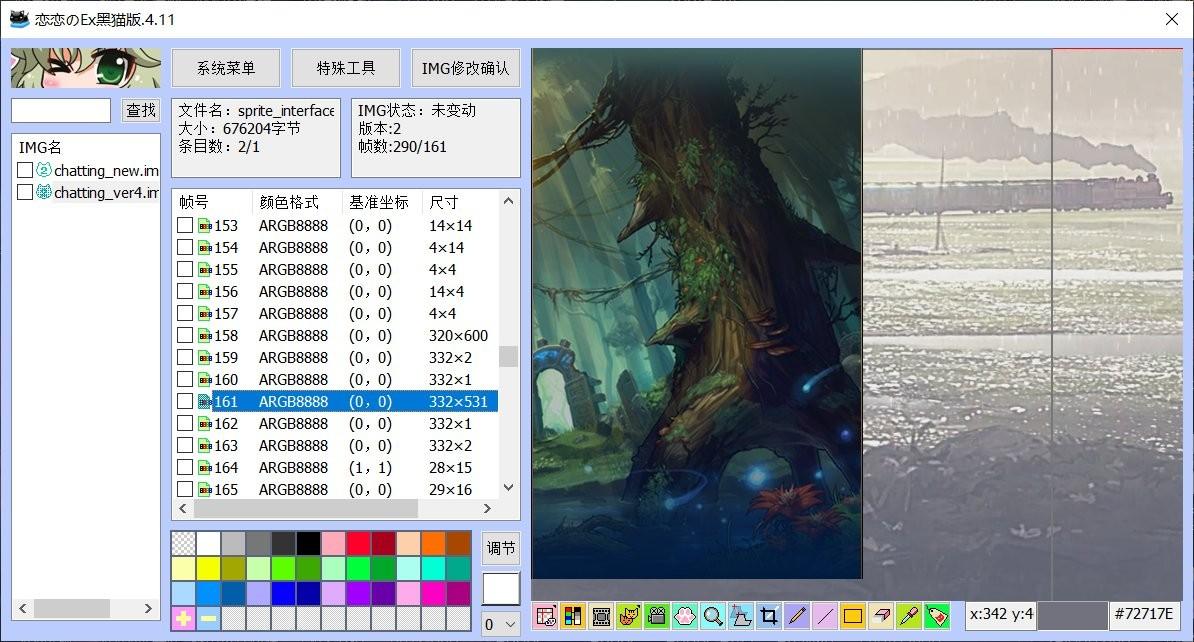Open the 系统菜单 system menu
Viewport: 1194px width, 642px height.
tap(226, 68)
